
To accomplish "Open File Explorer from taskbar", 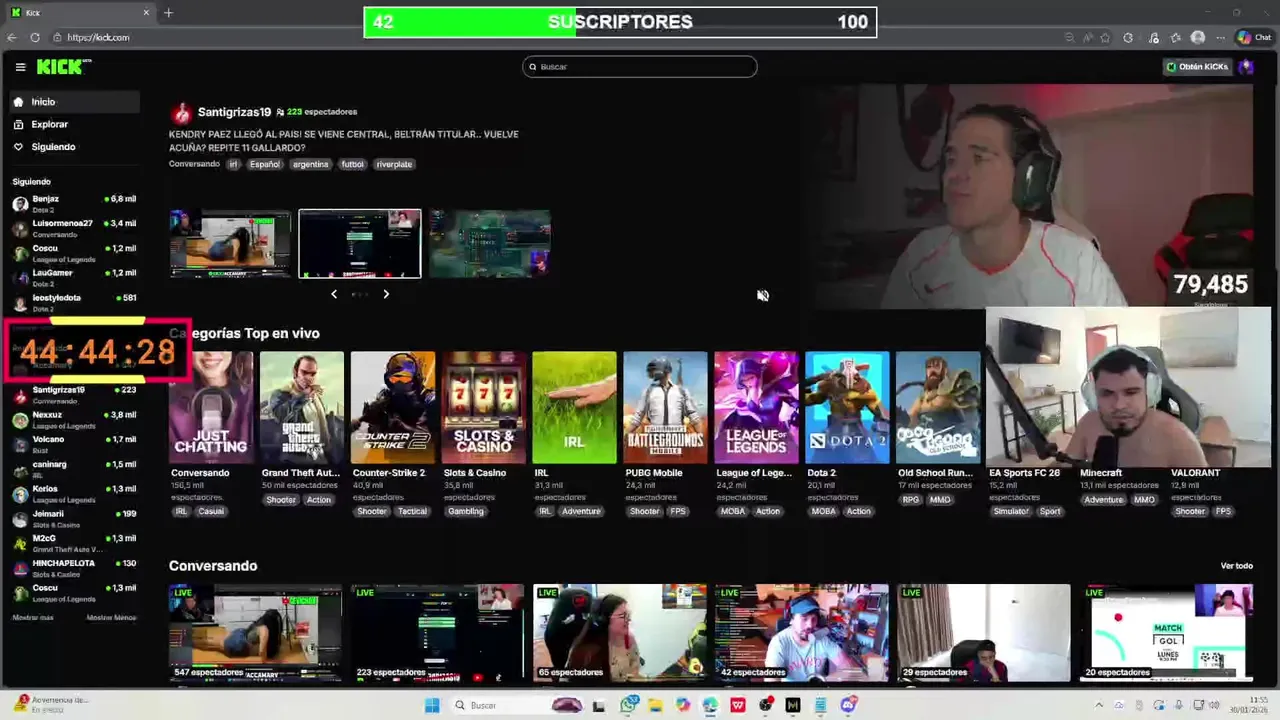I will pos(655,705).
